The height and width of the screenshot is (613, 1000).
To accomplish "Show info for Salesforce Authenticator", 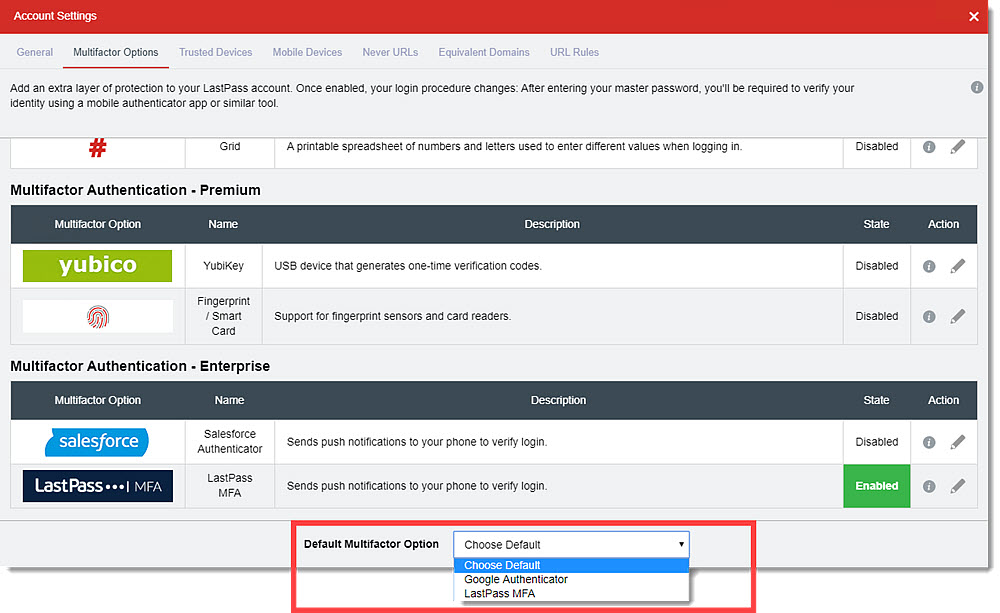I will (x=929, y=442).
